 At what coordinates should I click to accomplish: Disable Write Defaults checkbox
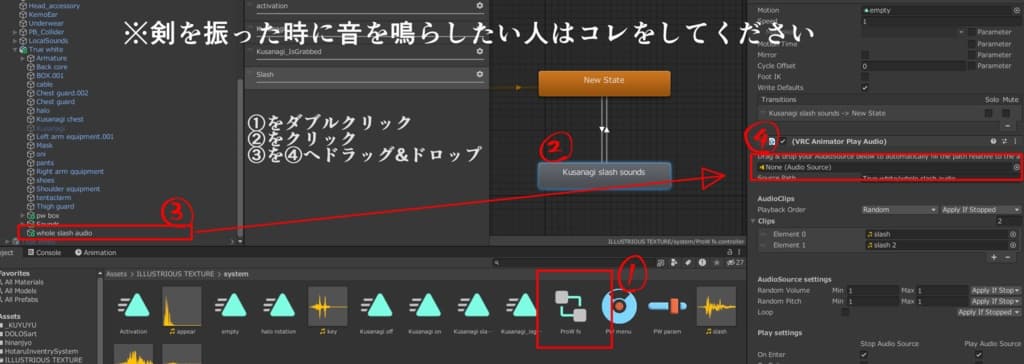pyautogui.click(x=865, y=88)
